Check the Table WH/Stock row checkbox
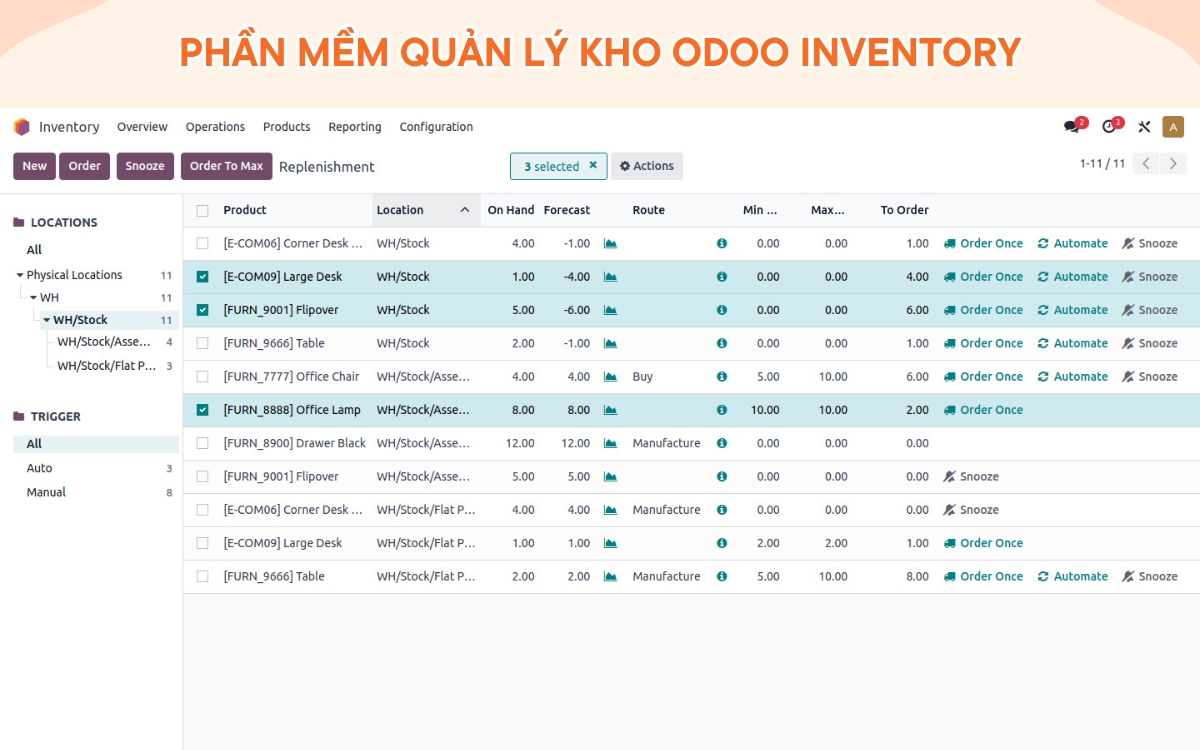Screen dimensions: 1200x750 (x=203, y=343)
